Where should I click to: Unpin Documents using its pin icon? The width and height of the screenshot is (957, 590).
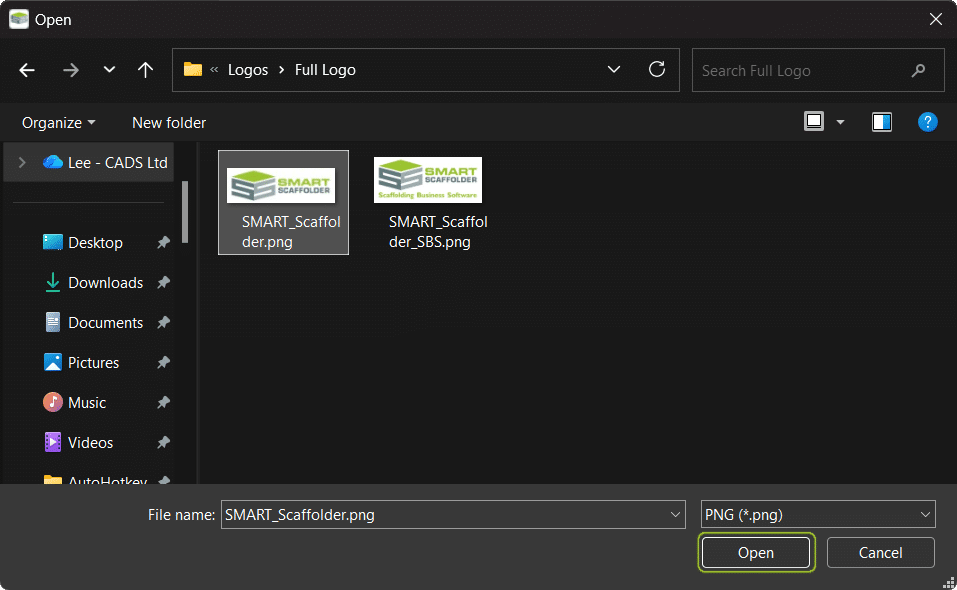pos(163,323)
